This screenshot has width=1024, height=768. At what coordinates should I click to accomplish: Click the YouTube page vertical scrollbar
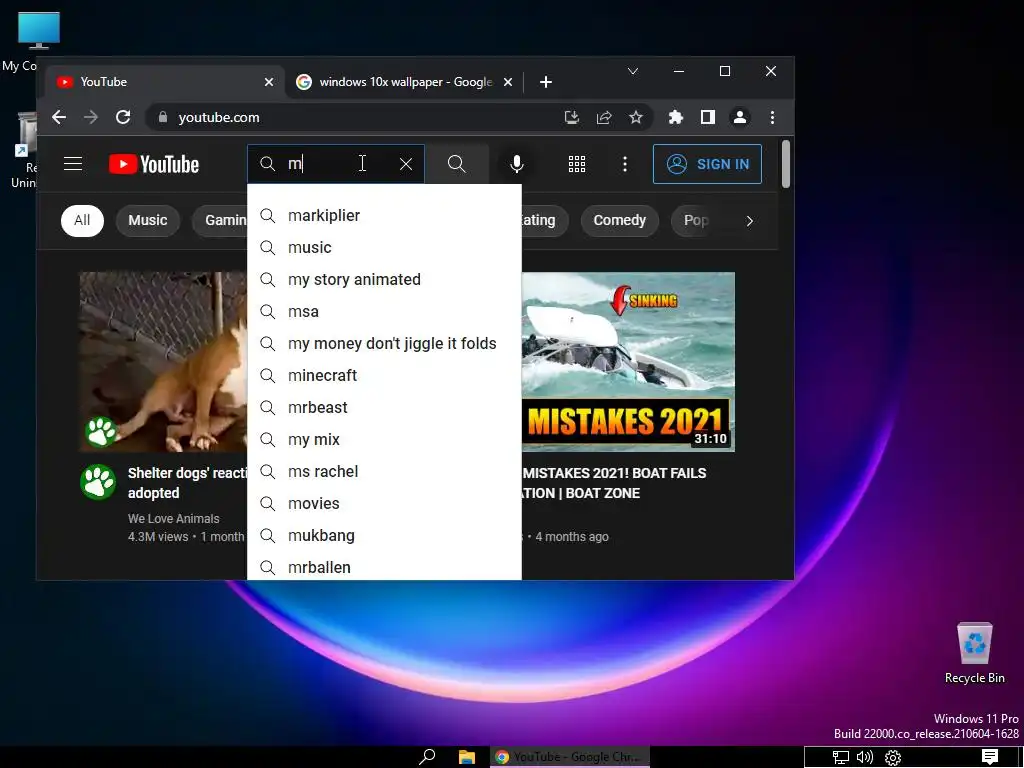[786, 164]
